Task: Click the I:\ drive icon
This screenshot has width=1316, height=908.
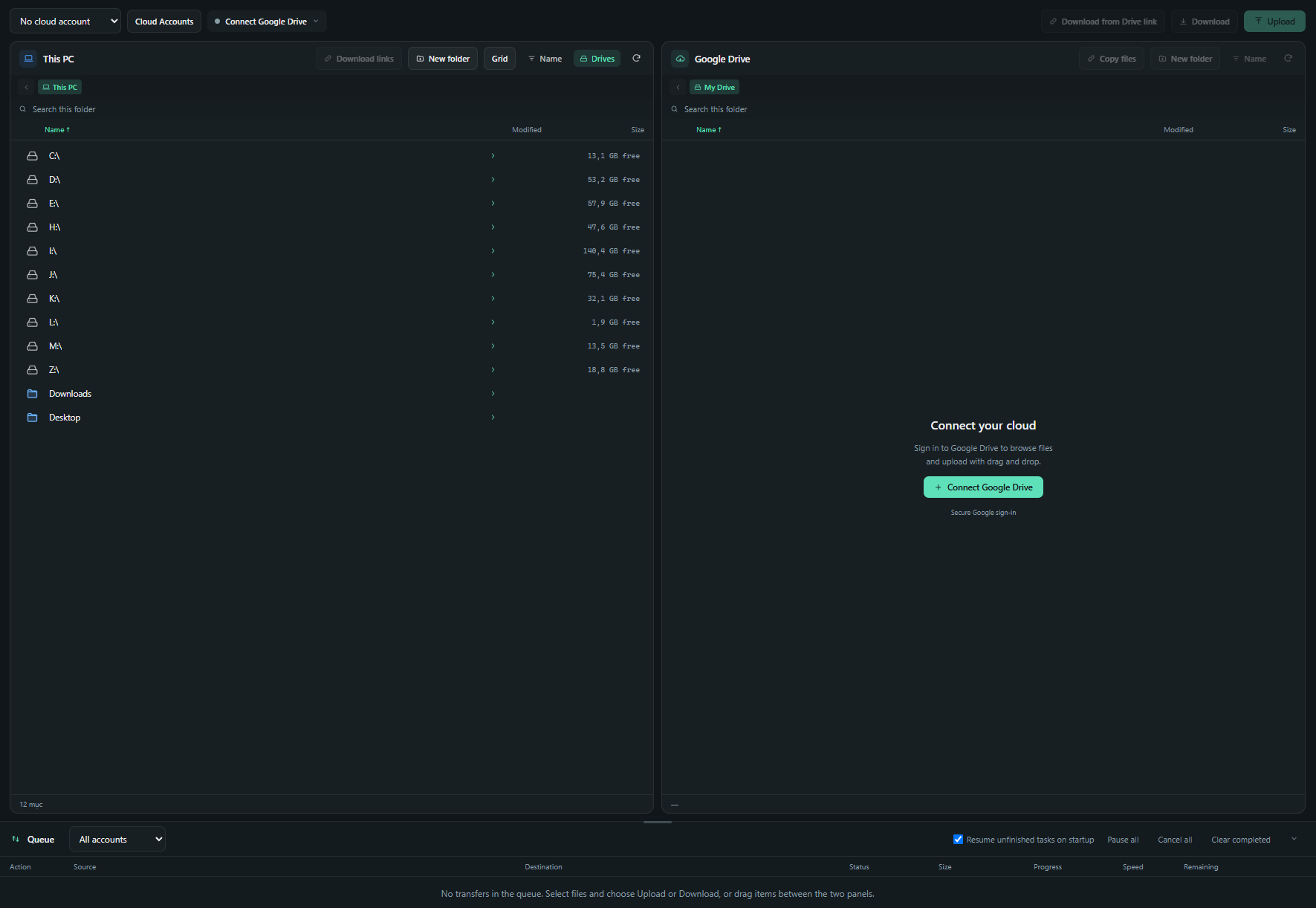Action: (32, 251)
